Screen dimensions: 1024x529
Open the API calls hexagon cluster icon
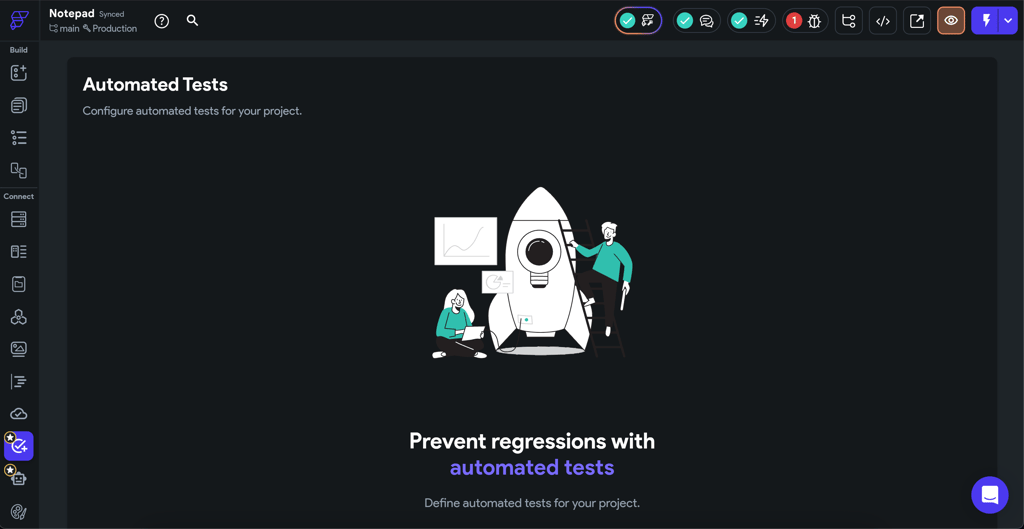tap(19, 317)
